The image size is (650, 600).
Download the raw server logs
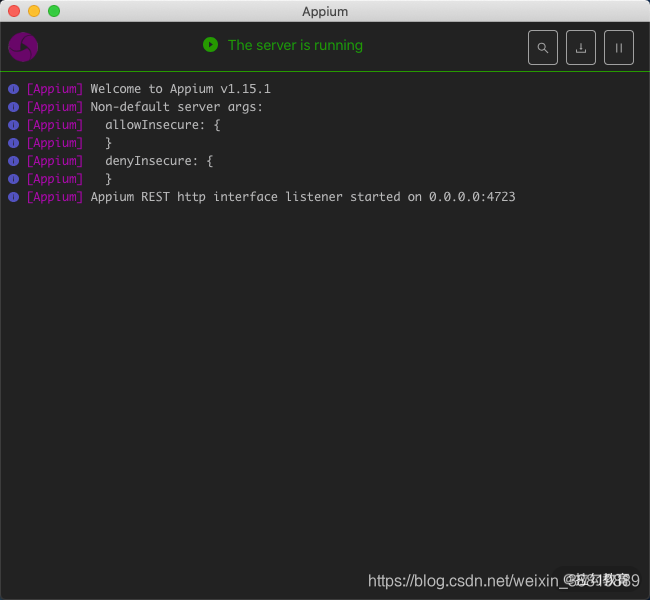pos(581,48)
